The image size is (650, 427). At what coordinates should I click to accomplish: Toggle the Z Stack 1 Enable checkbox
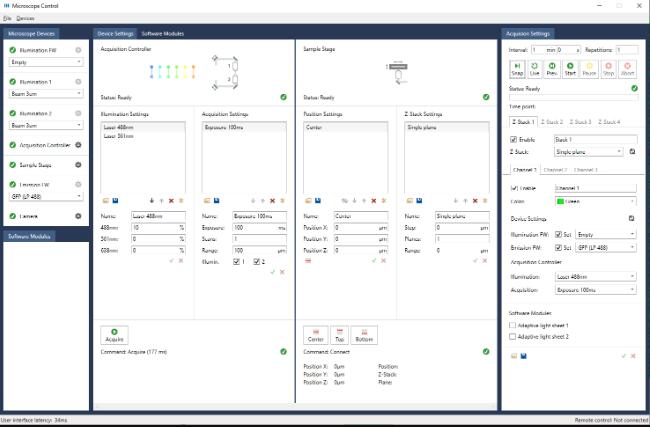(x=513, y=141)
